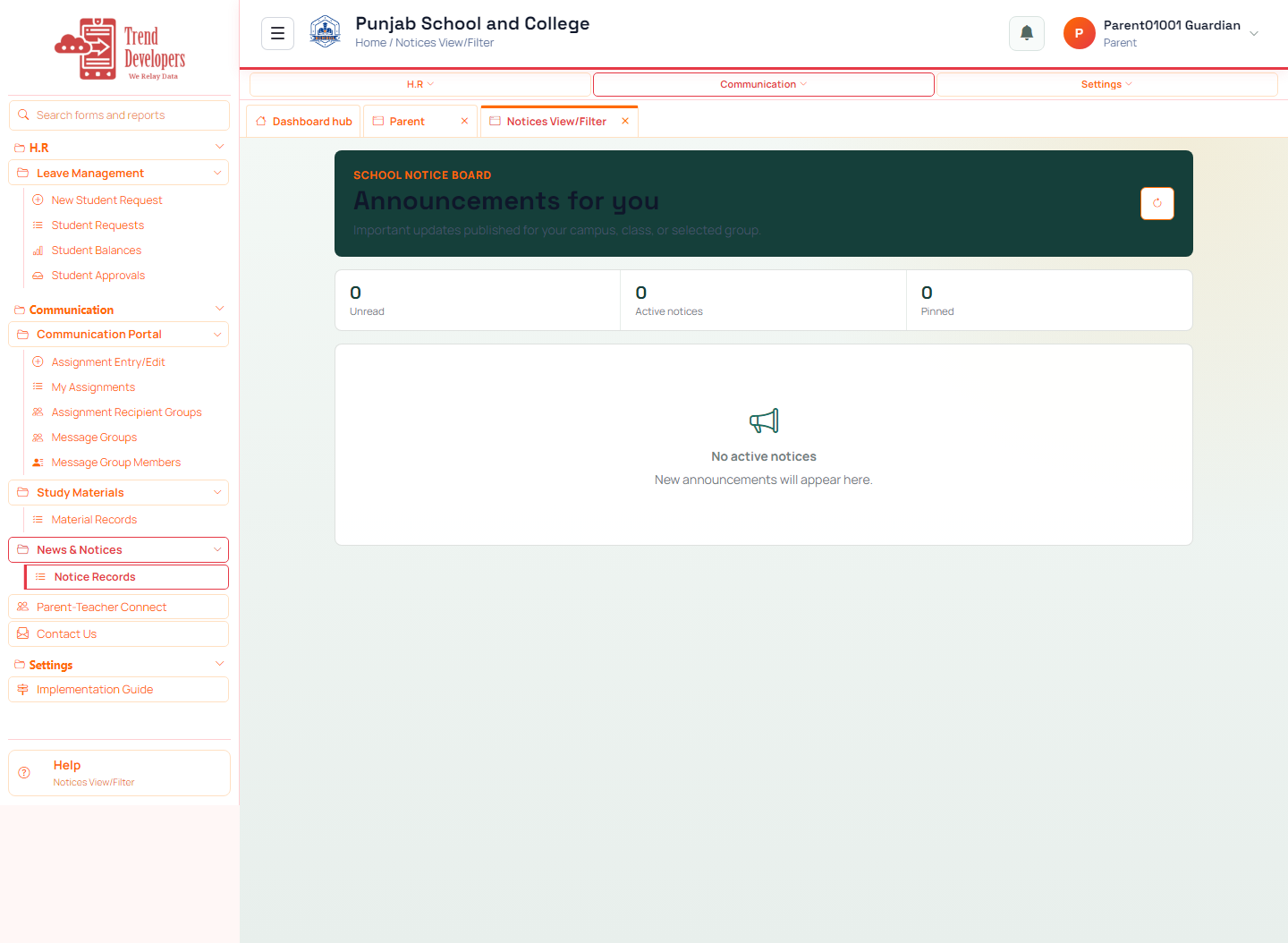Open the user account dropdown chevron
The height and width of the screenshot is (943, 1288).
pyautogui.click(x=1254, y=33)
